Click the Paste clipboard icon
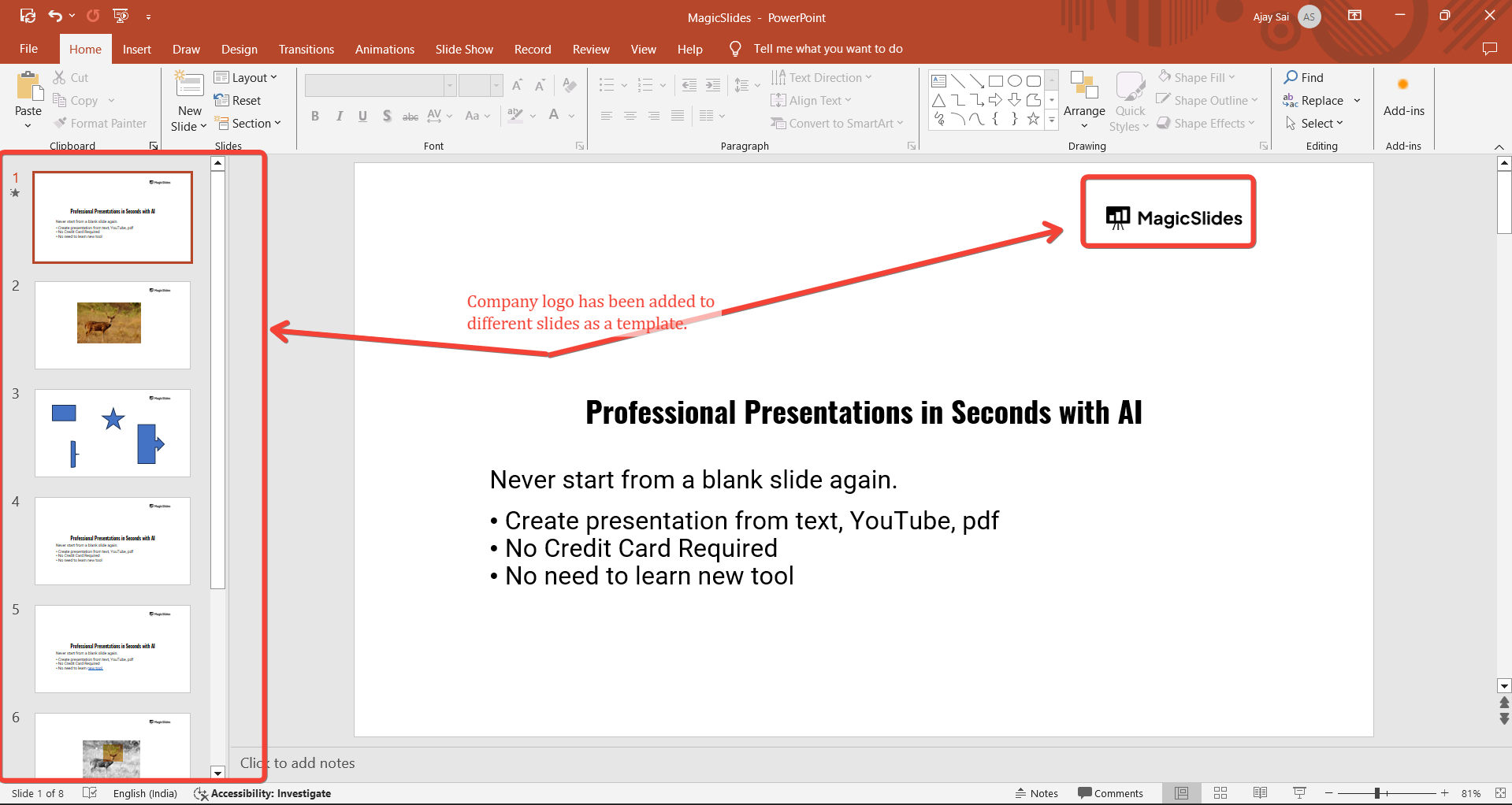This screenshot has height=805, width=1512. 28,87
